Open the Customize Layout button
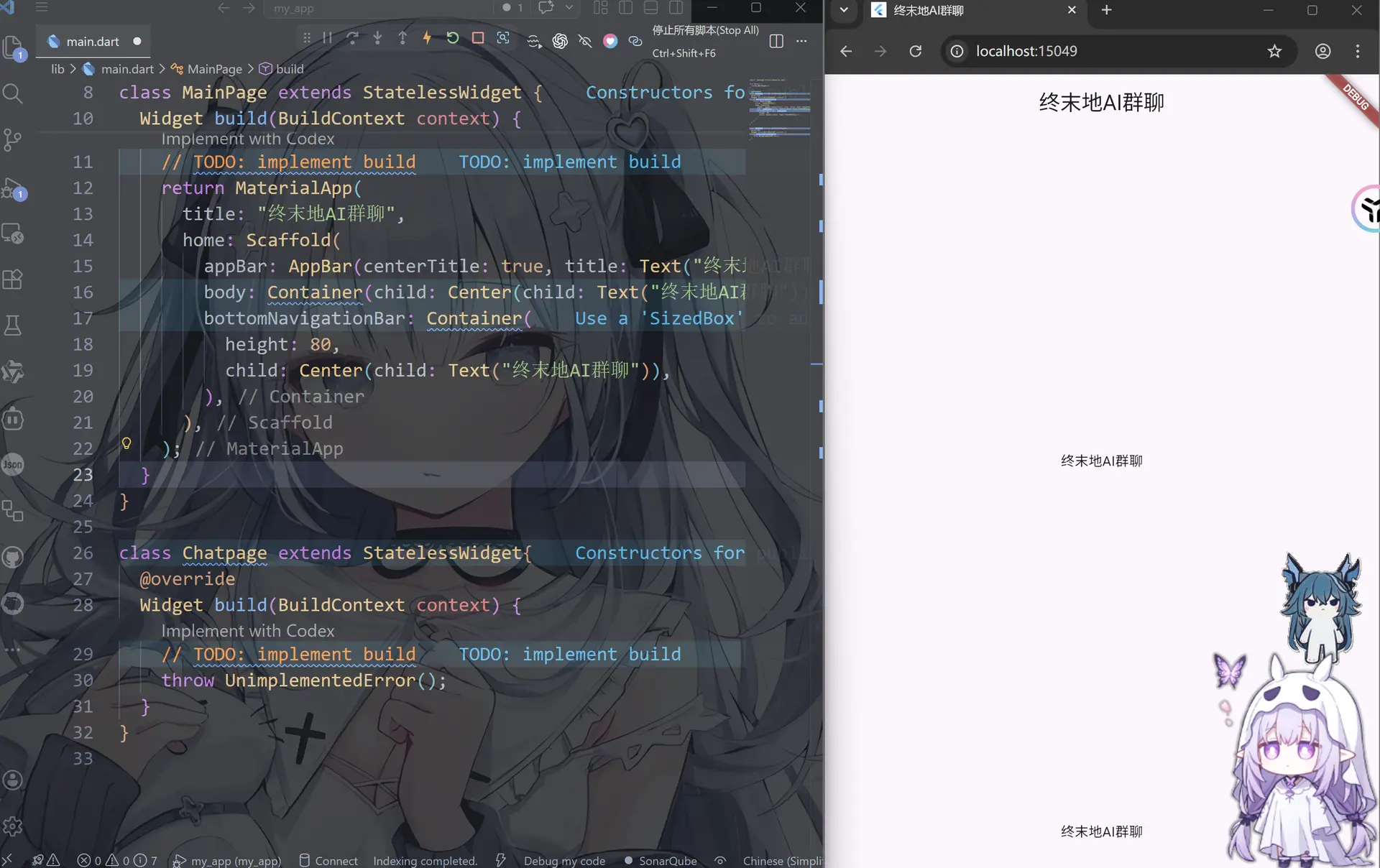This screenshot has height=868, width=1380. pyautogui.click(x=601, y=8)
